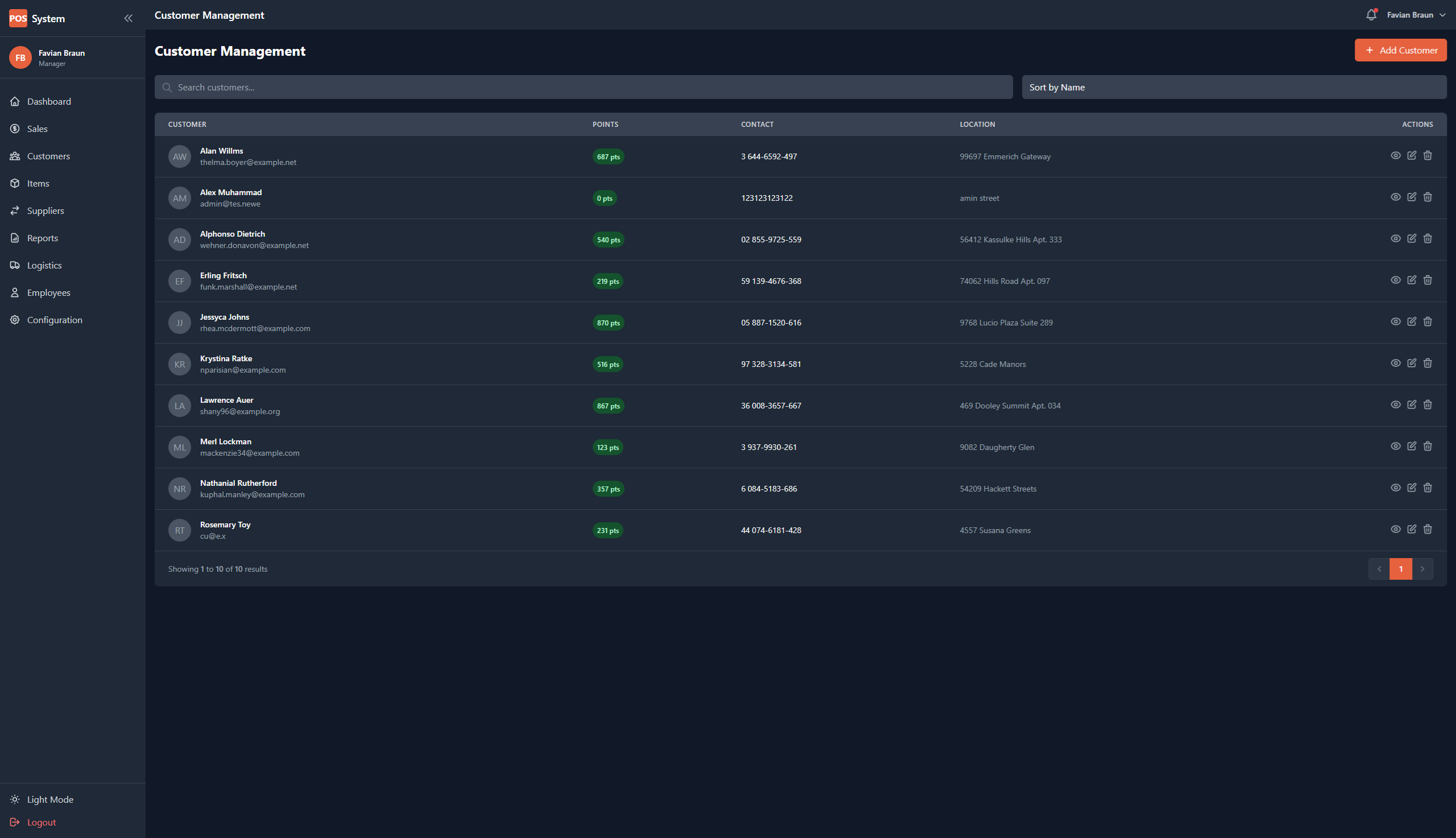Viewport: 1456px width, 838px height.
Task: Delete Merl Lockman customer
Action: (x=1428, y=445)
